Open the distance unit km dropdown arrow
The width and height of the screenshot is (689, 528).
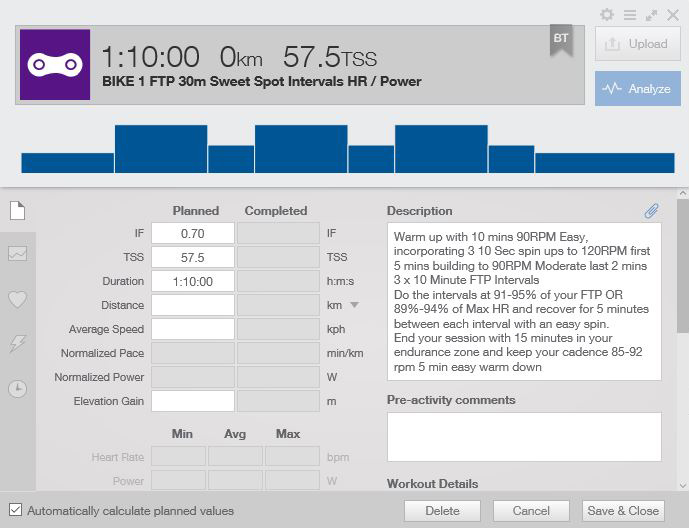[354, 305]
